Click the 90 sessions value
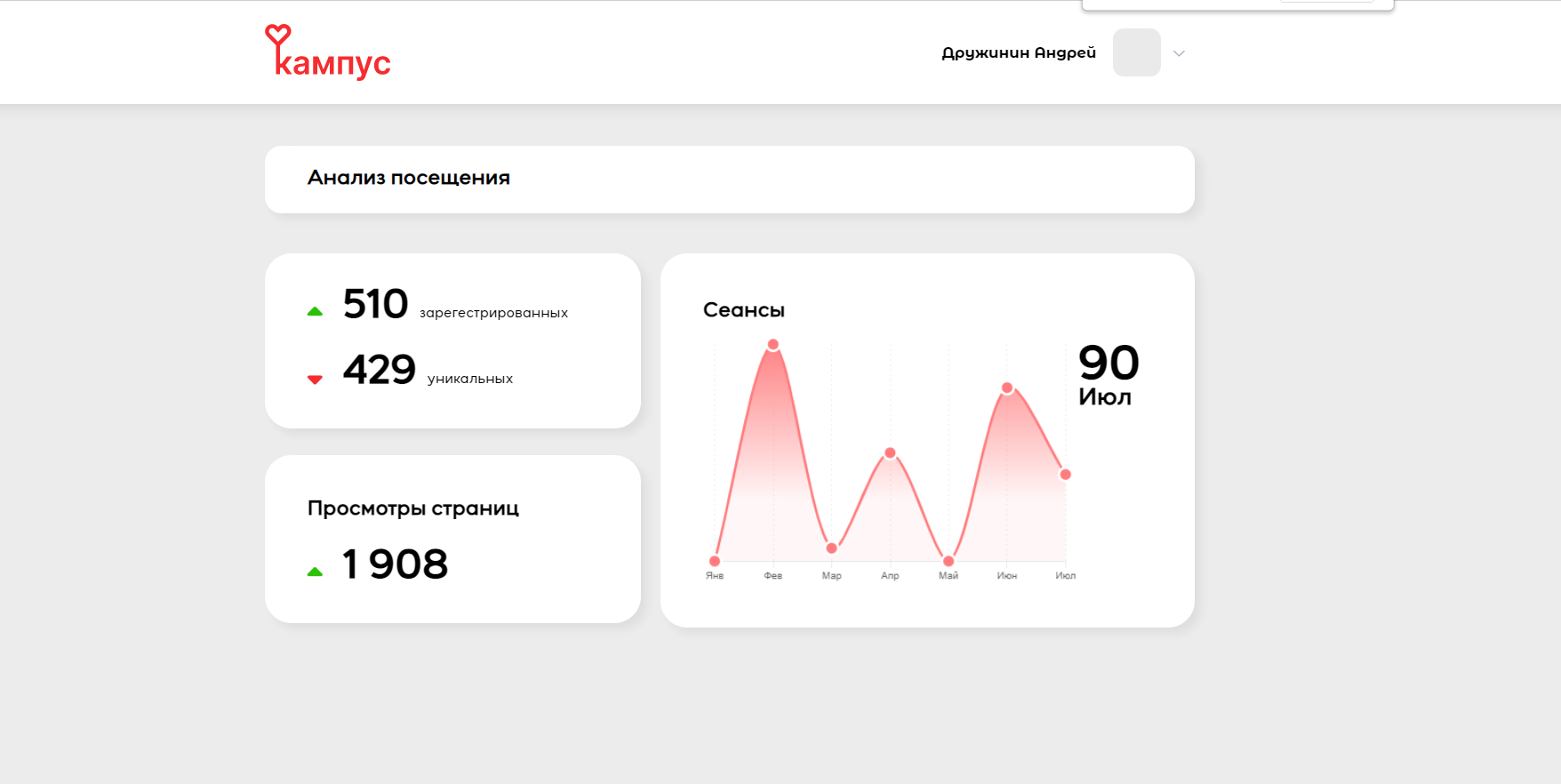 tap(1109, 363)
